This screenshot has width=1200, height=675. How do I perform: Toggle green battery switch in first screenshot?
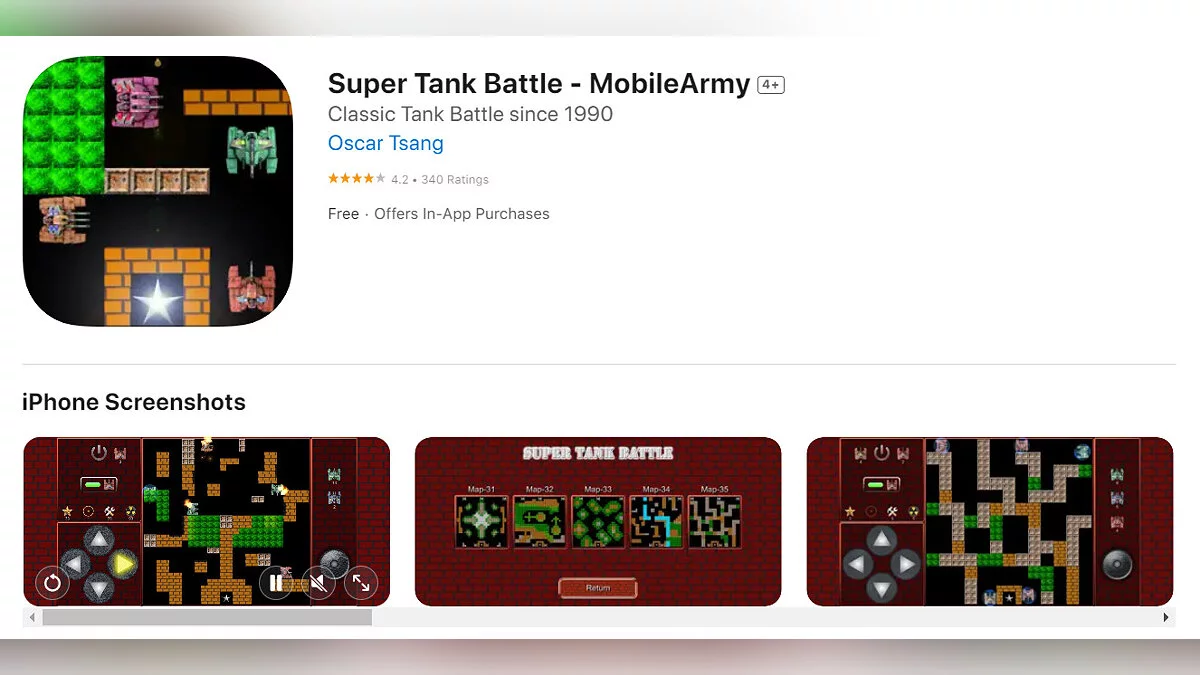98,485
